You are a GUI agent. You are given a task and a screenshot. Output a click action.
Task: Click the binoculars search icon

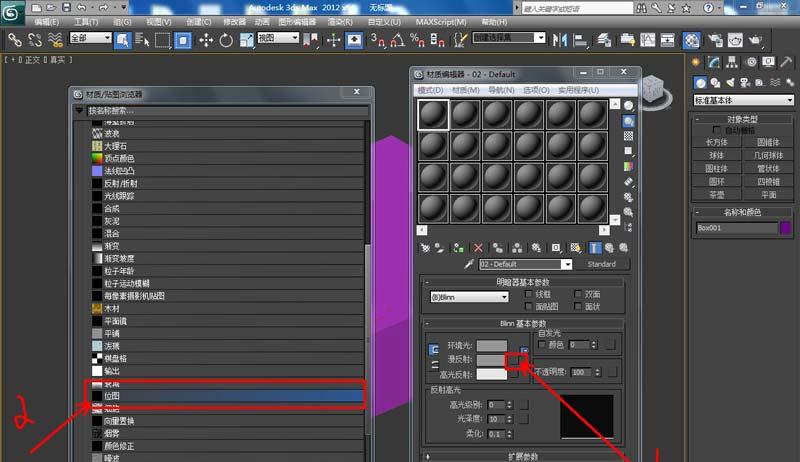[641, 8]
